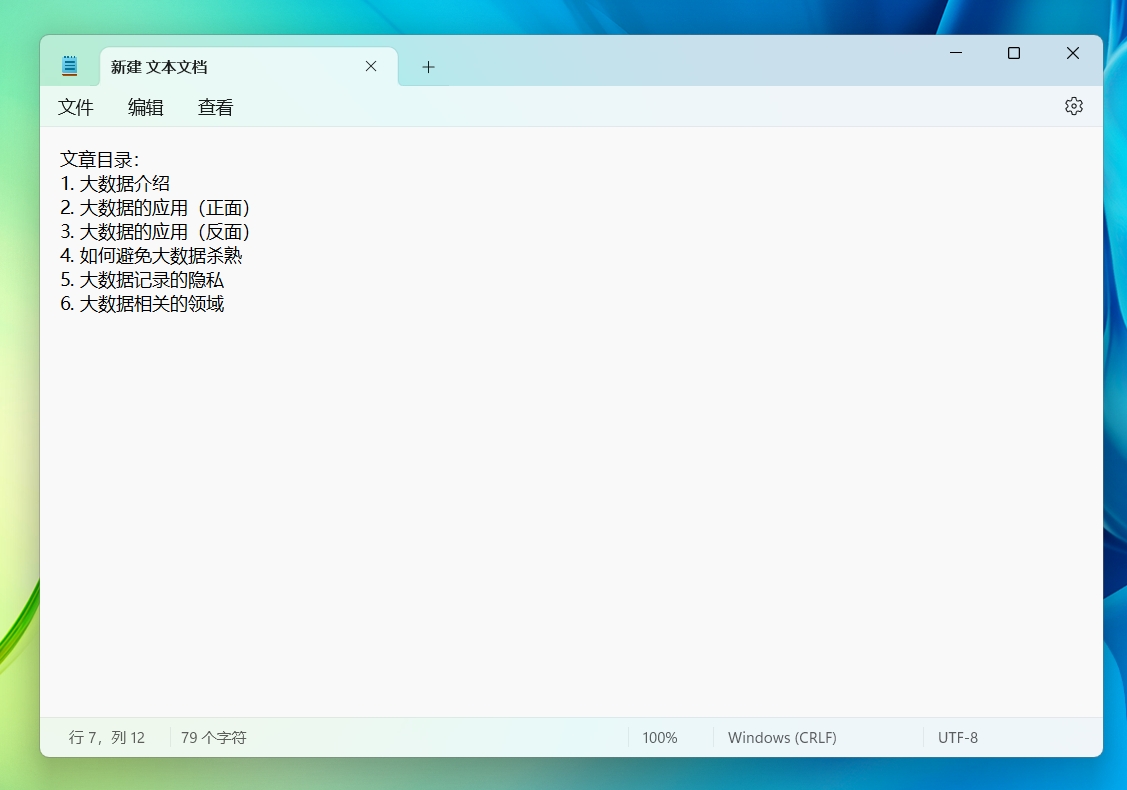This screenshot has height=790, width=1127.
Task: Click the line 1. 大数据介绍
Action: tap(115, 183)
